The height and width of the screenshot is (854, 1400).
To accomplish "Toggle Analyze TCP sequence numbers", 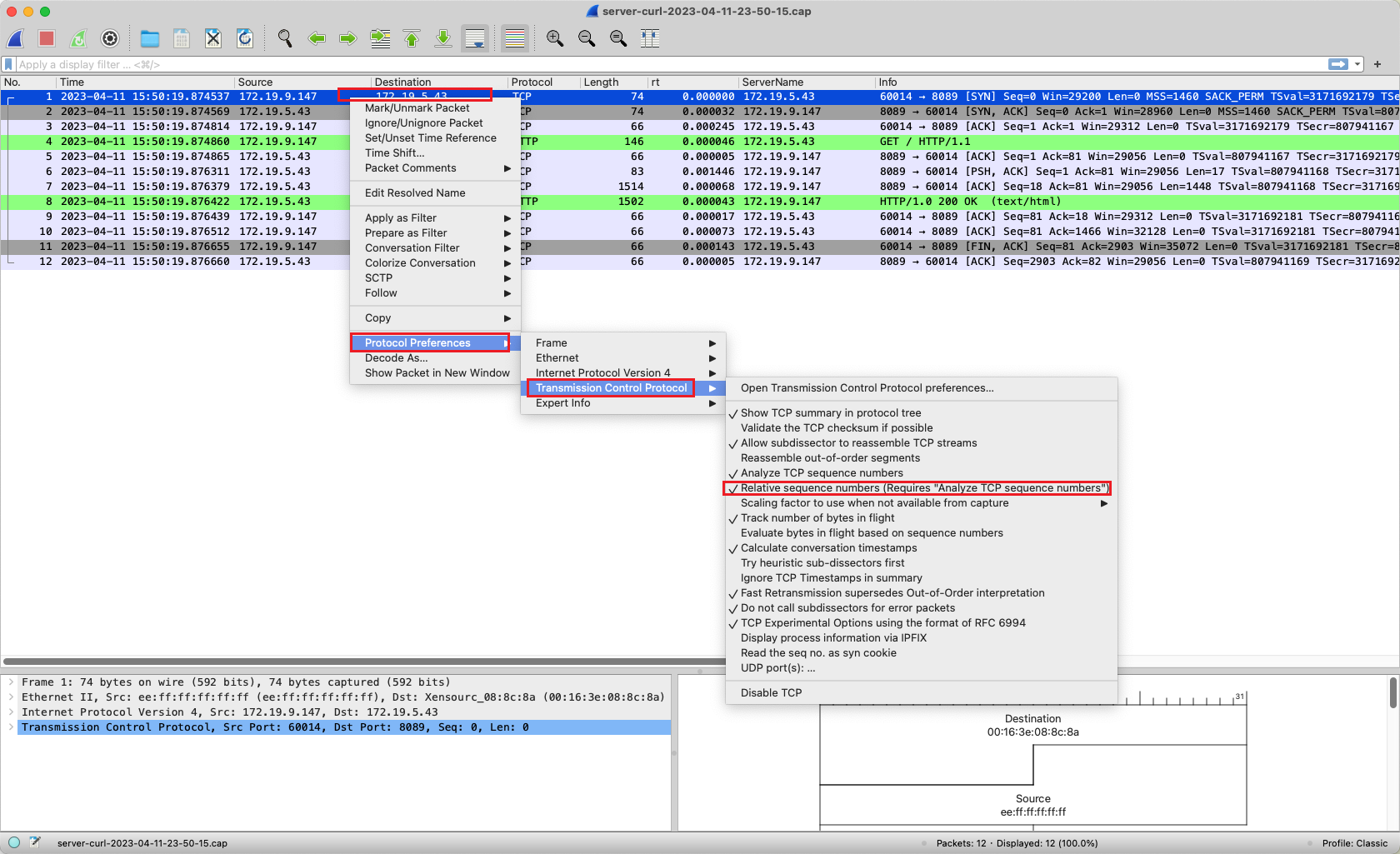I will click(822, 473).
